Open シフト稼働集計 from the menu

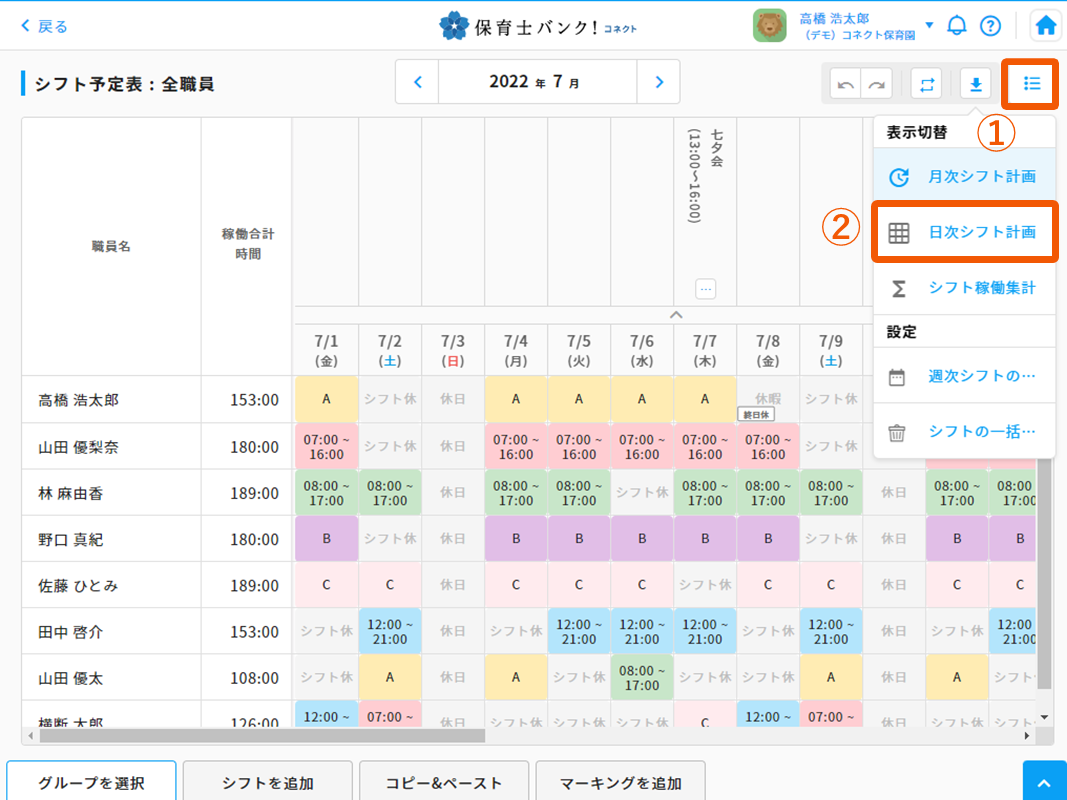coord(964,288)
